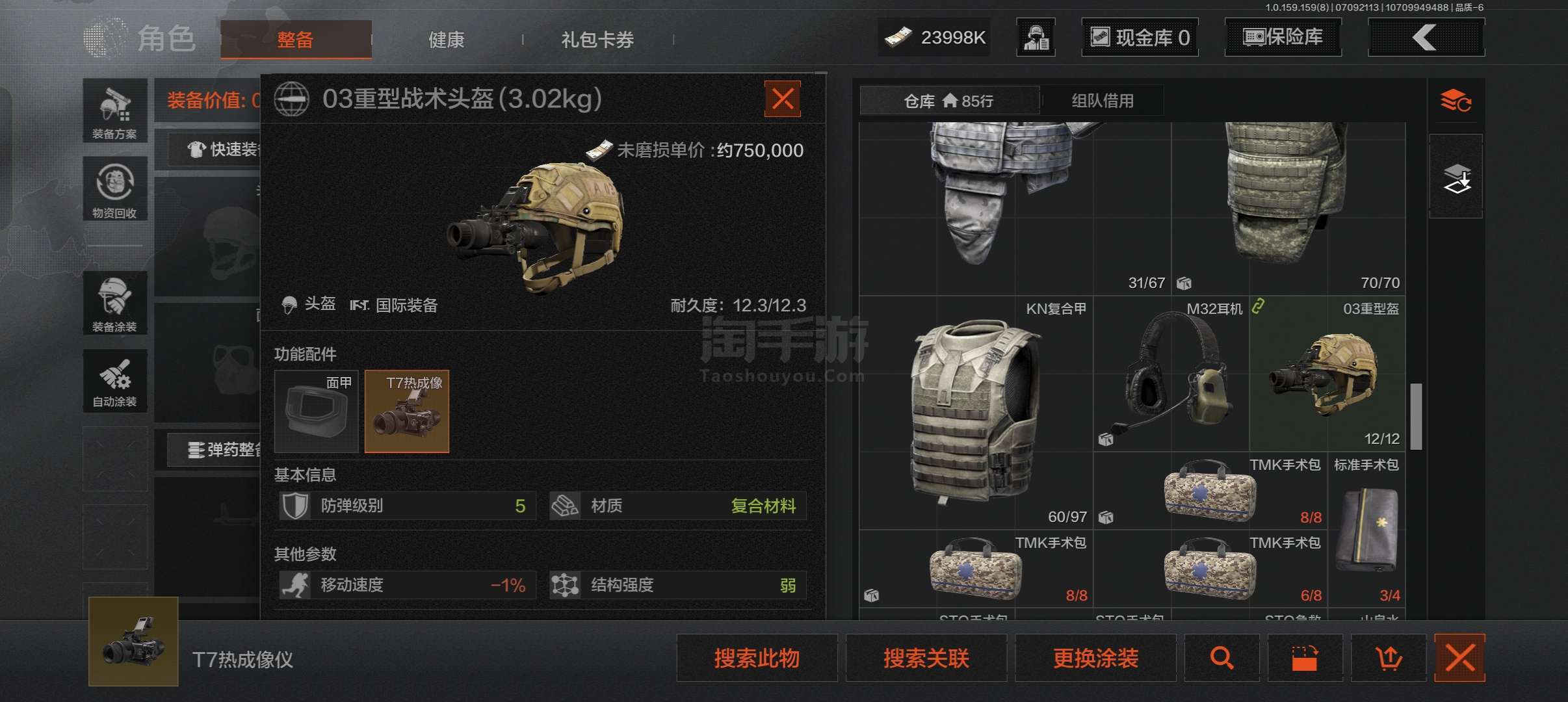Close the 03重型战术头盔 detail panel
The image size is (1568, 702).
[783, 99]
